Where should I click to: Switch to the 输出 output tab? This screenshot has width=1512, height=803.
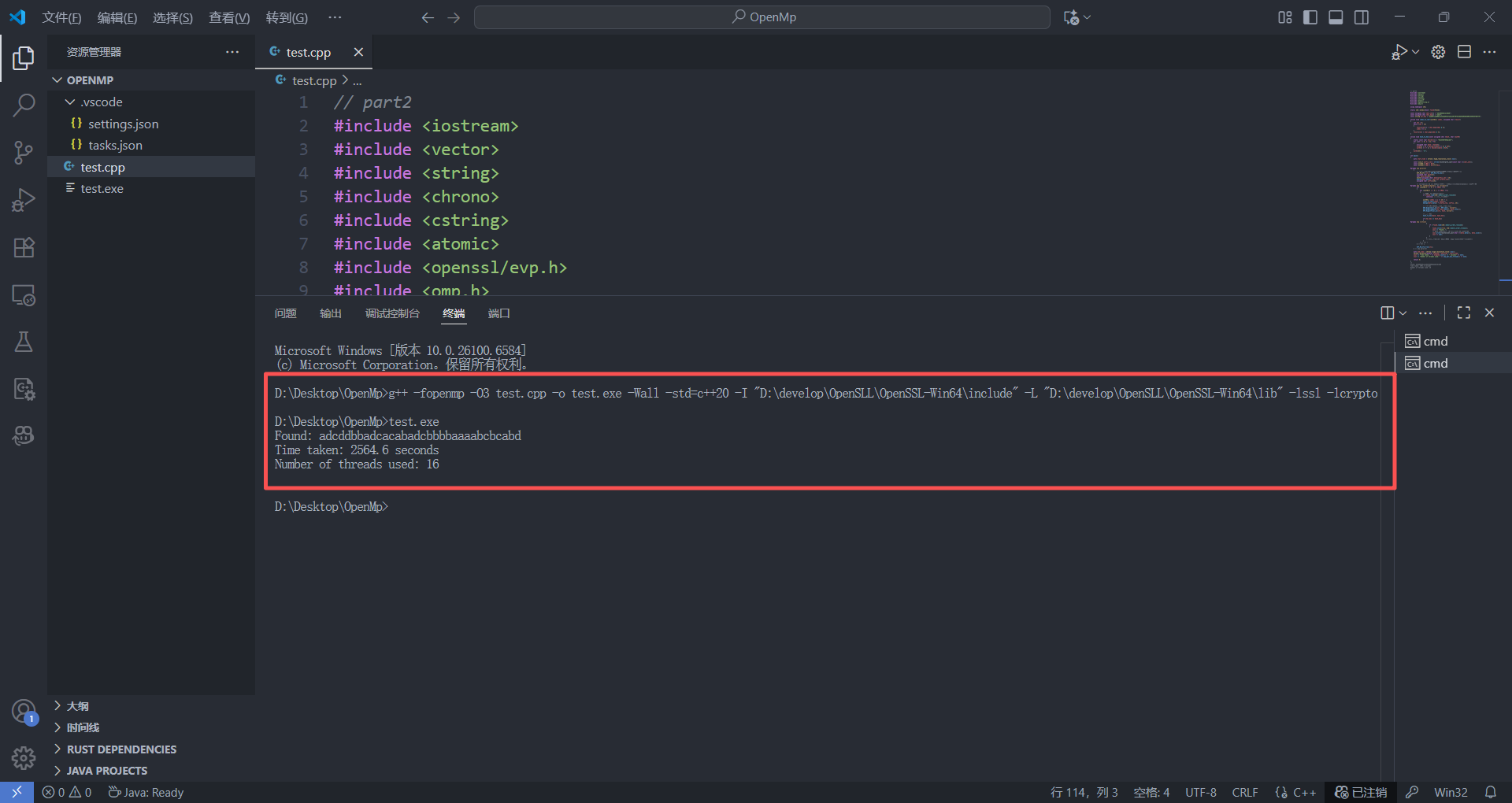(331, 313)
